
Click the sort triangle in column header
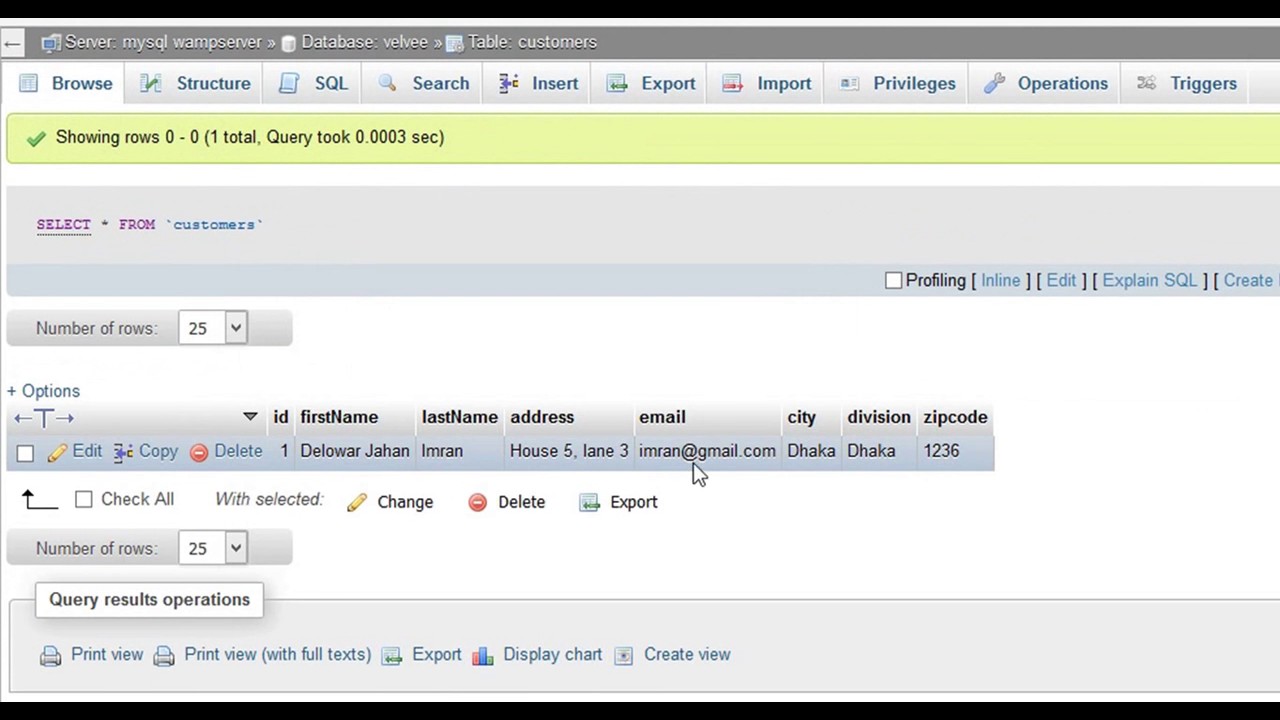click(250, 417)
